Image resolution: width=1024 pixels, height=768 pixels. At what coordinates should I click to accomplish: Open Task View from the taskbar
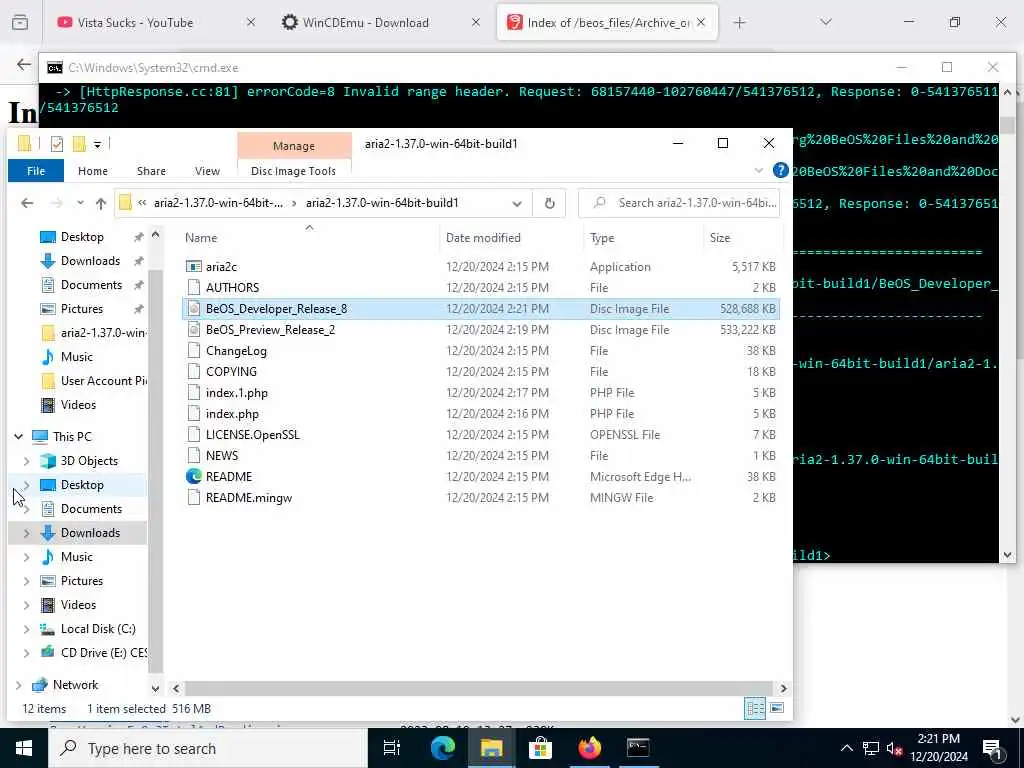[391, 748]
